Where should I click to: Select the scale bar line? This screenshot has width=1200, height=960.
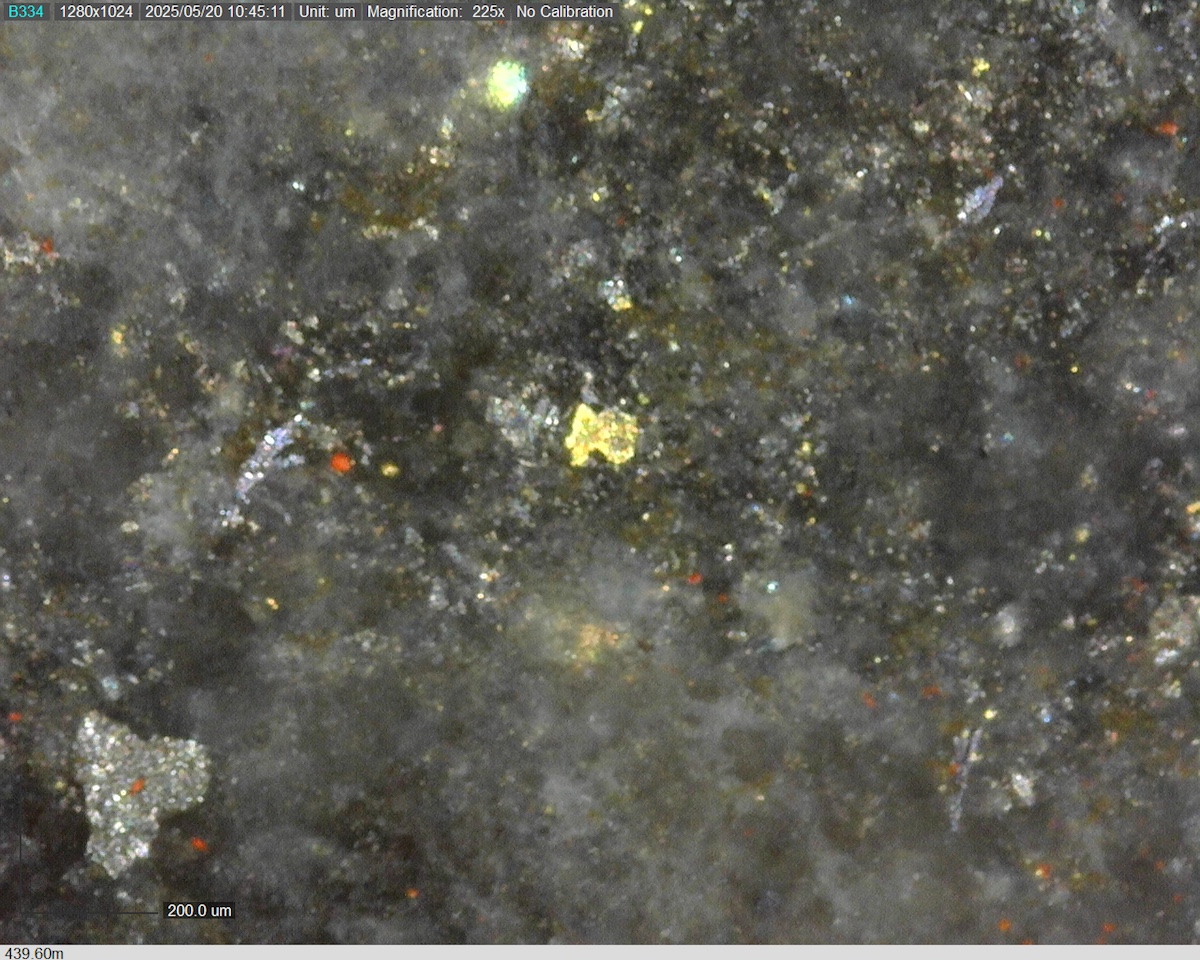[x=90, y=912]
